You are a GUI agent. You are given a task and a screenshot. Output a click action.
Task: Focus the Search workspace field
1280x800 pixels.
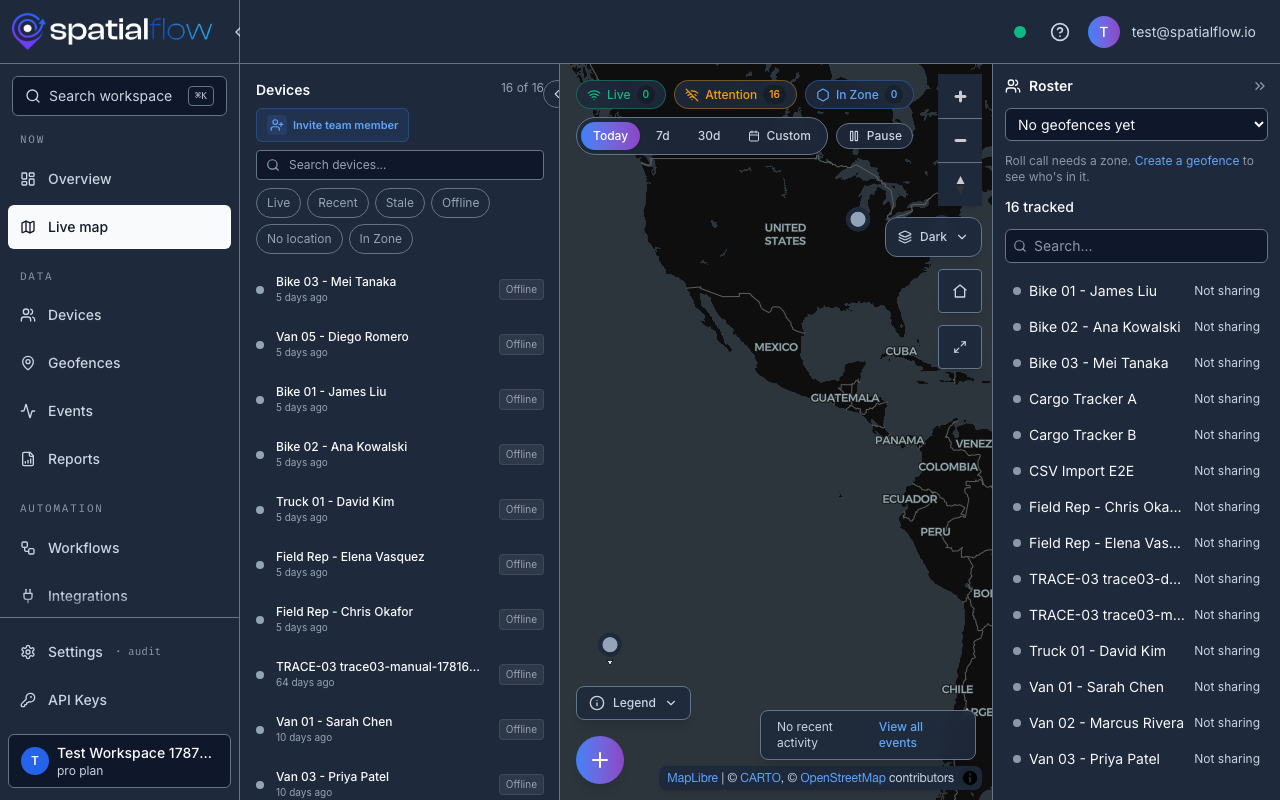pos(119,96)
